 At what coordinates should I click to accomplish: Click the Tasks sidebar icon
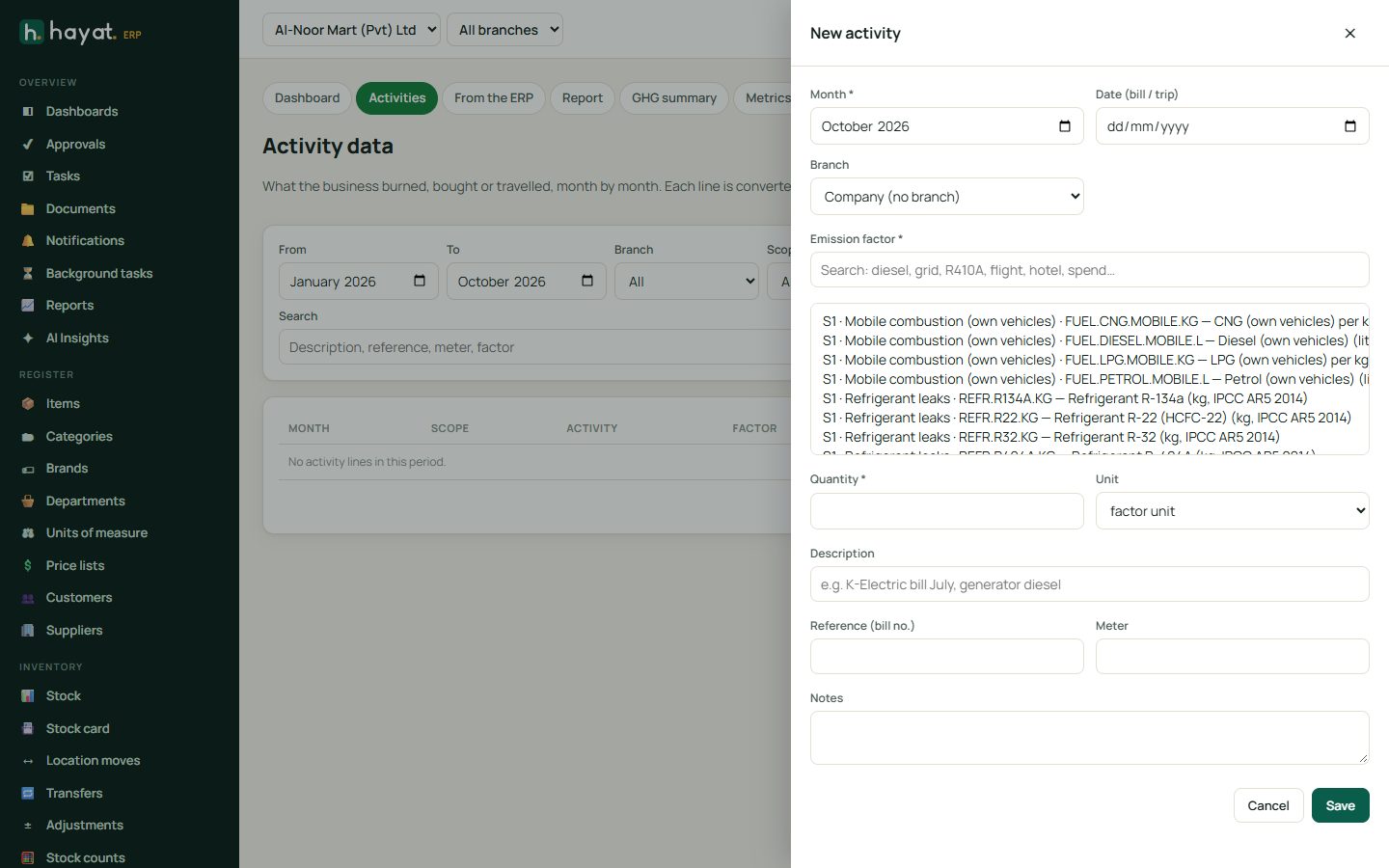28,176
